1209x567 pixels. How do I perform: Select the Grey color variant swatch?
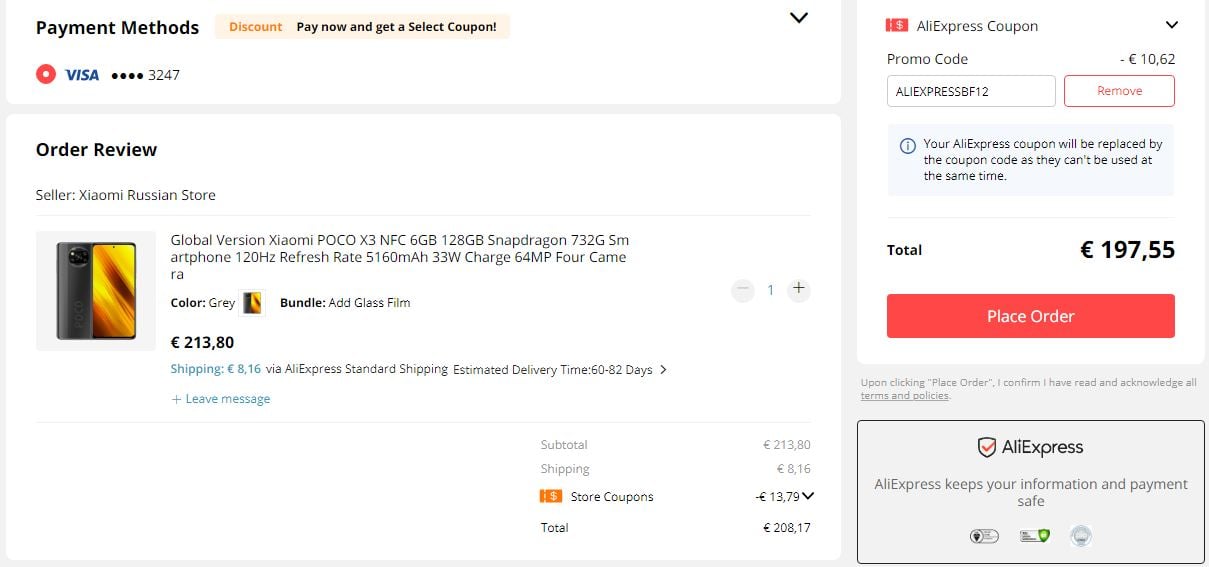(253, 303)
